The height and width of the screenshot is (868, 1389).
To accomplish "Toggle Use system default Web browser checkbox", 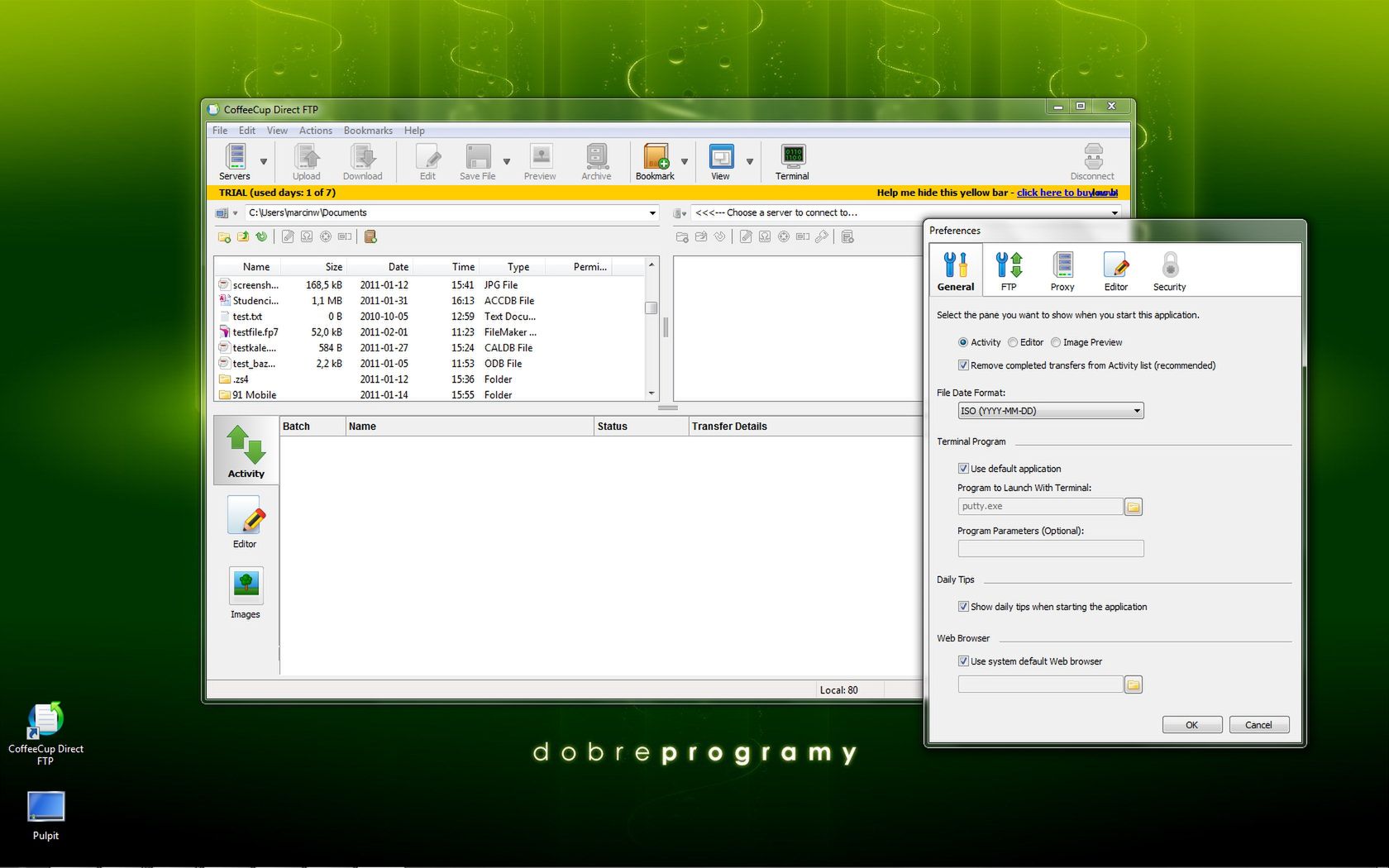I will [x=963, y=661].
